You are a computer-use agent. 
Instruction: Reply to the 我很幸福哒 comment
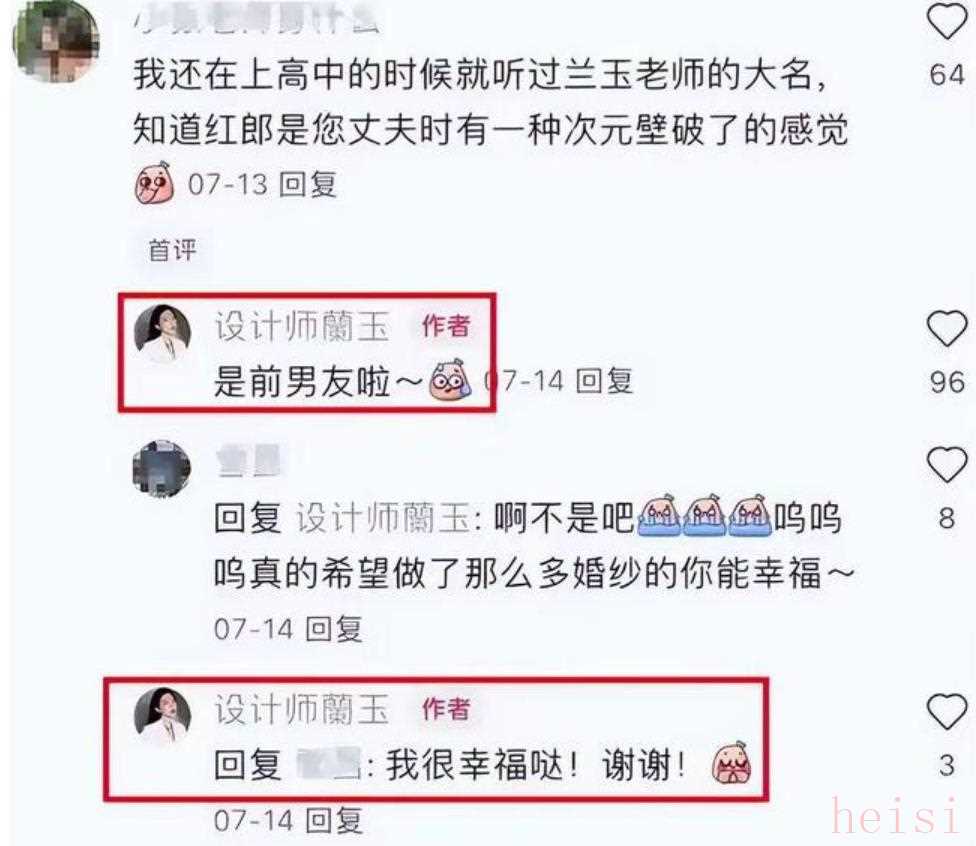coord(334,820)
